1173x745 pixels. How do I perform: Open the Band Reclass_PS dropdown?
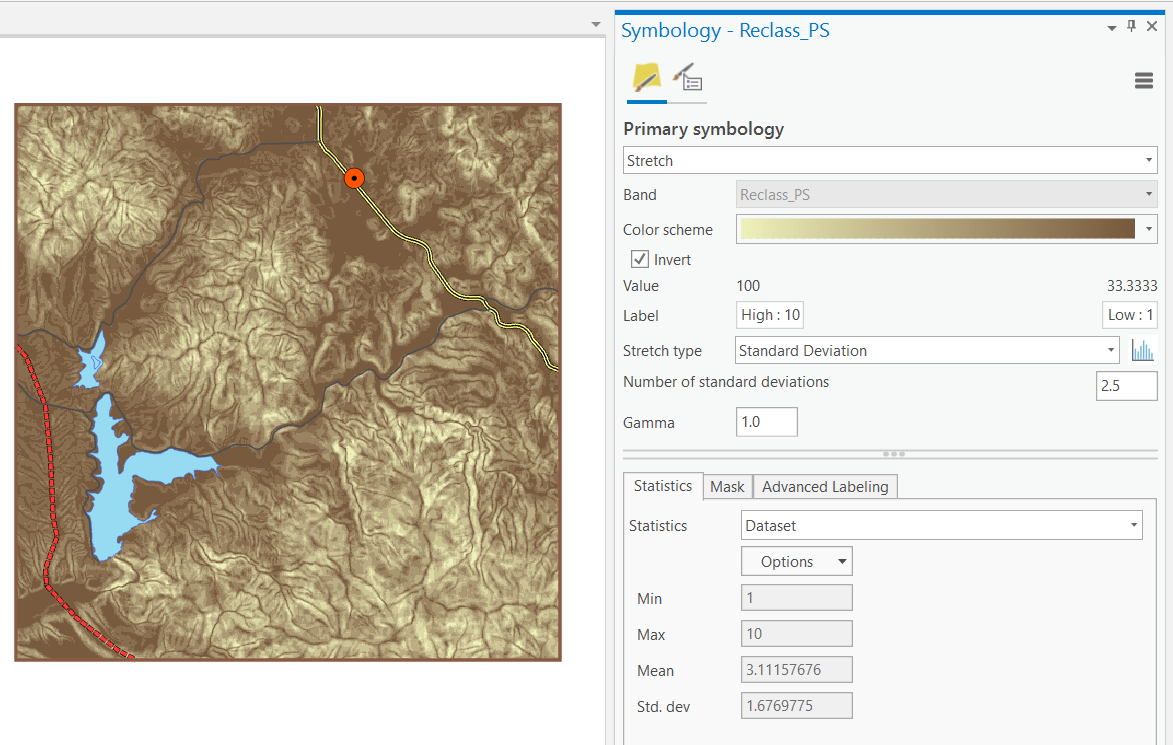946,195
